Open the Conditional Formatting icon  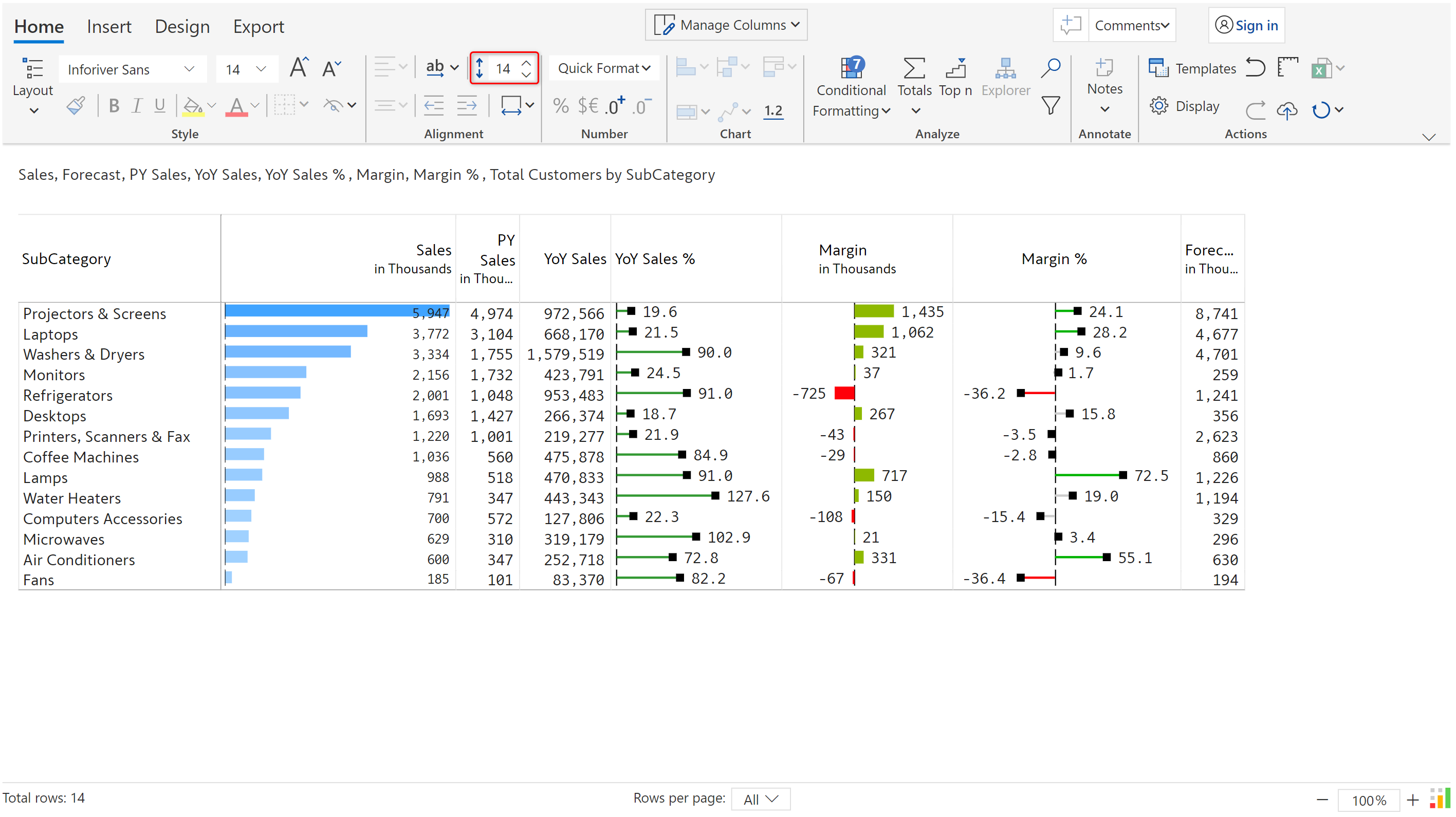851,68
